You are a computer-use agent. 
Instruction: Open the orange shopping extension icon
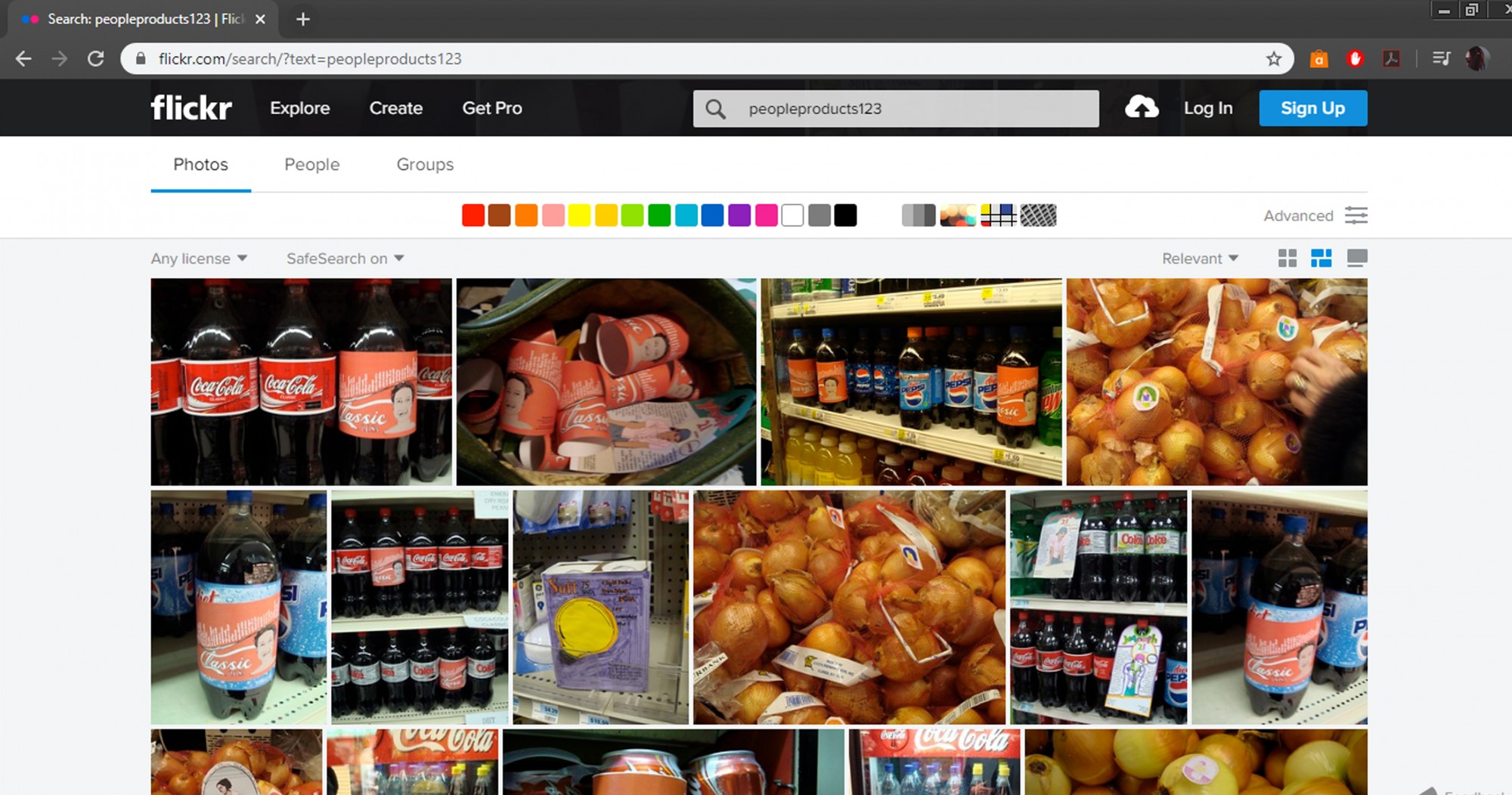click(x=1318, y=59)
